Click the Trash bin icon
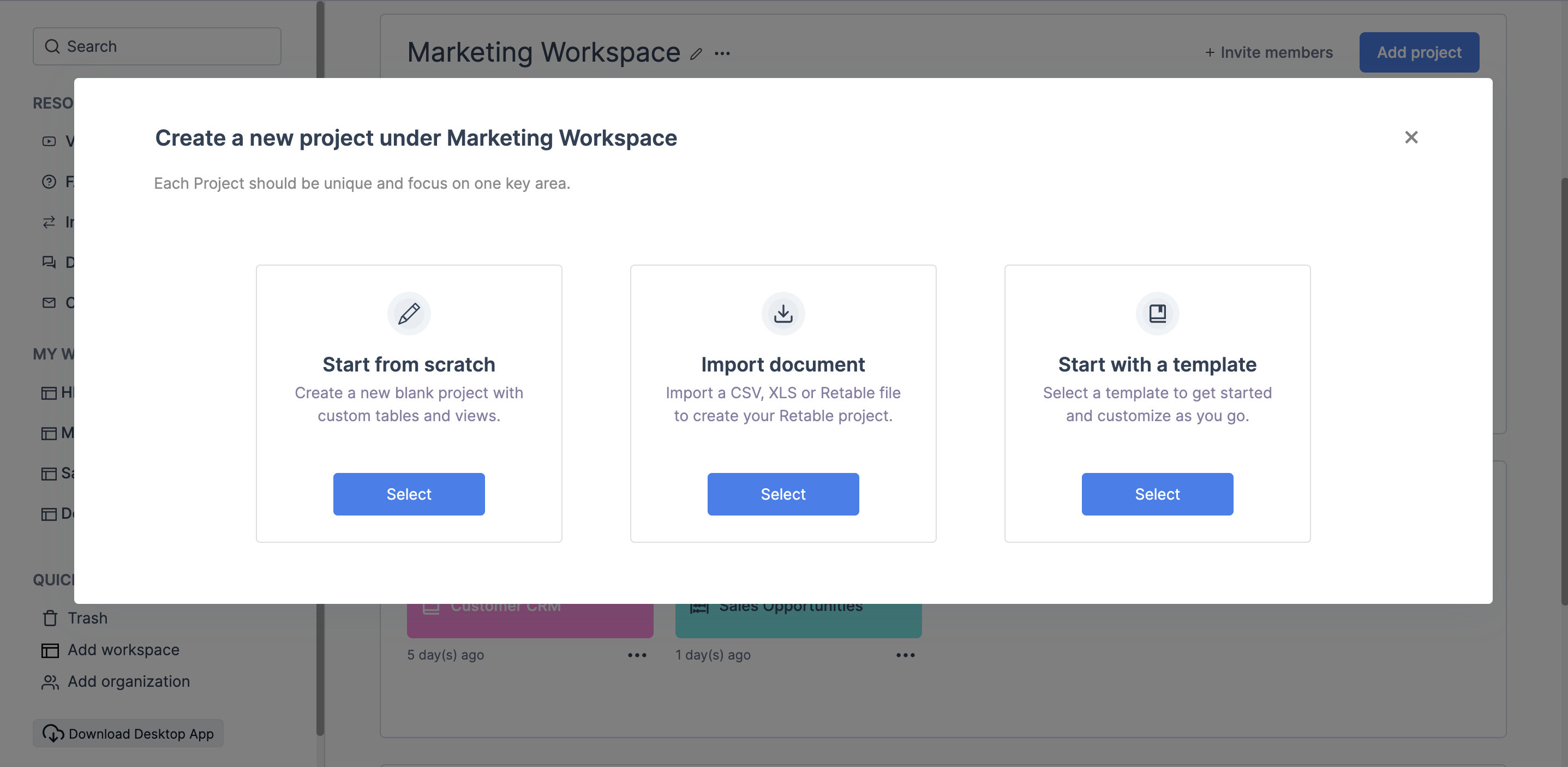This screenshot has height=767, width=1568. pyautogui.click(x=51, y=618)
